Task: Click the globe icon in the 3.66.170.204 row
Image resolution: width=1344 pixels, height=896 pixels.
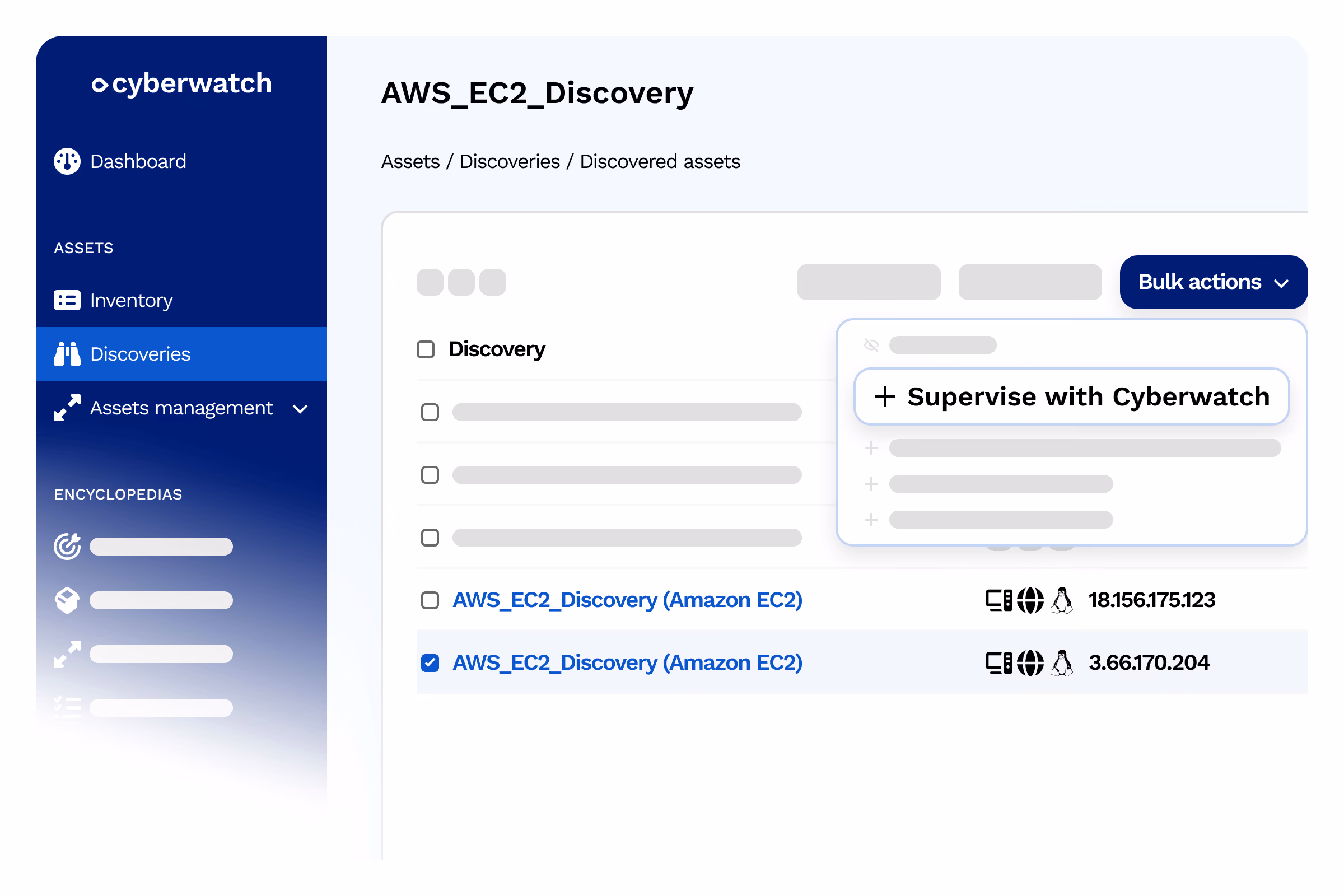Action: pyautogui.click(x=1030, y=663)
